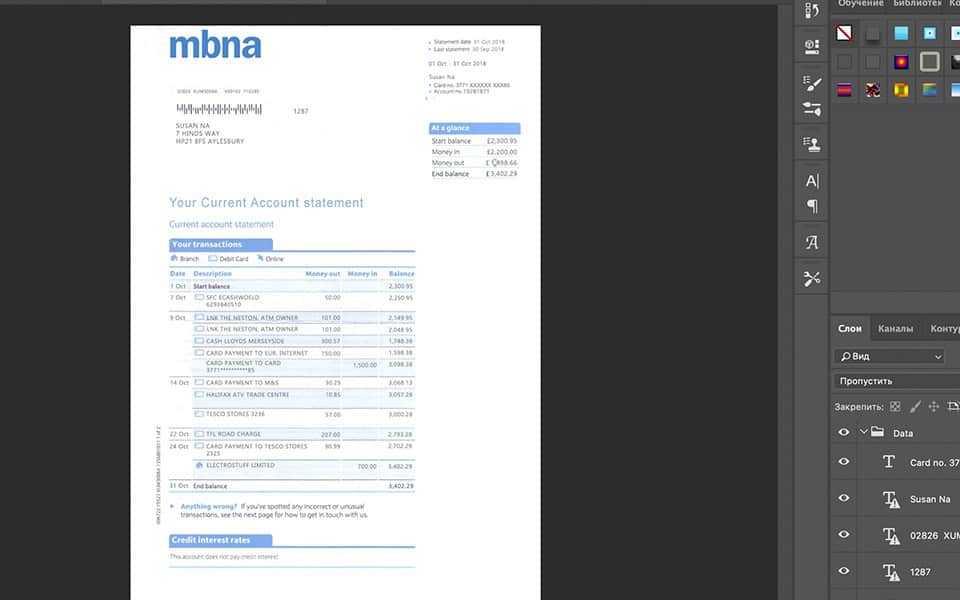Open the Библиотеки panel tab
The height and width of the screenshot is (600, 960).
coord(917,4)
